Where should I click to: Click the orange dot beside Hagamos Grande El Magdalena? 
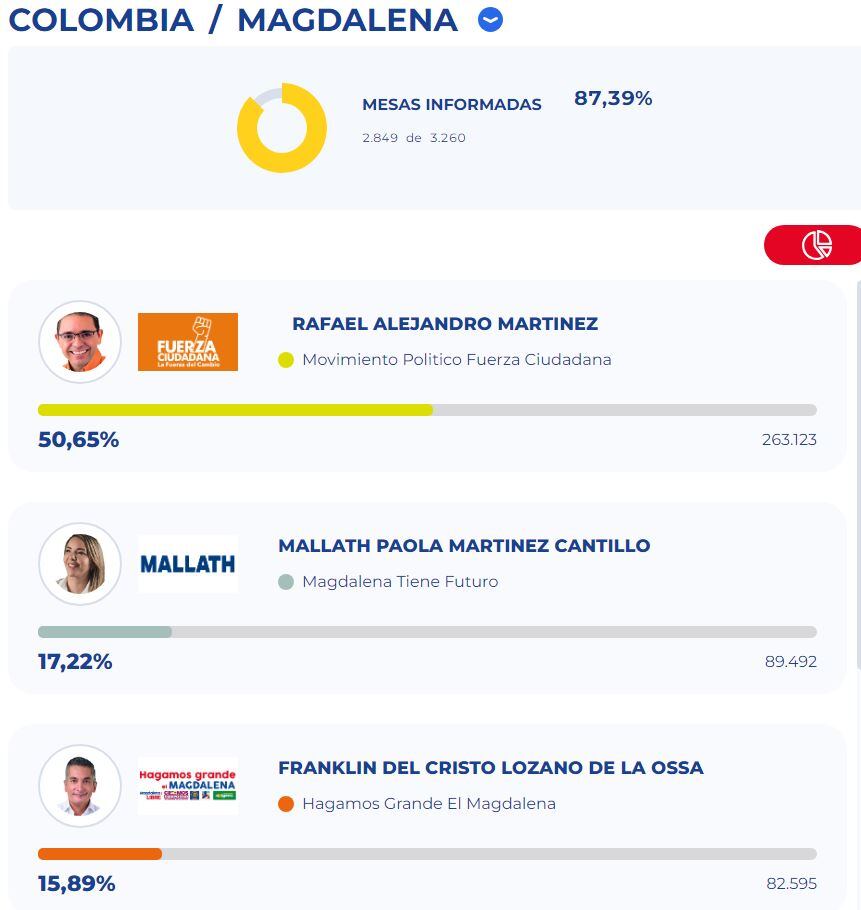tap(285, 804)
